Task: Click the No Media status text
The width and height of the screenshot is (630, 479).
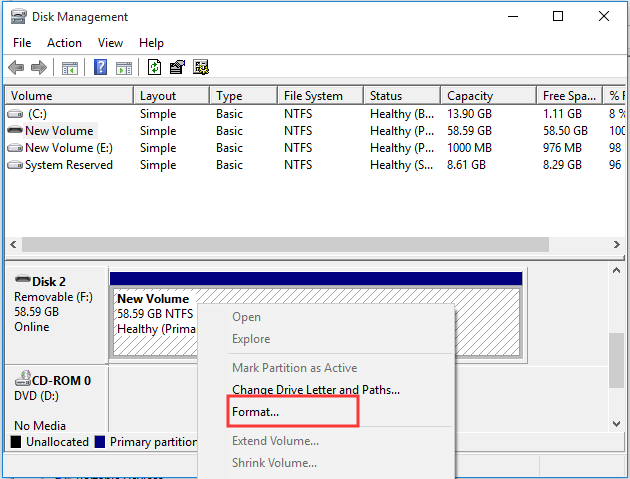Action: click(x=40, y=426)
